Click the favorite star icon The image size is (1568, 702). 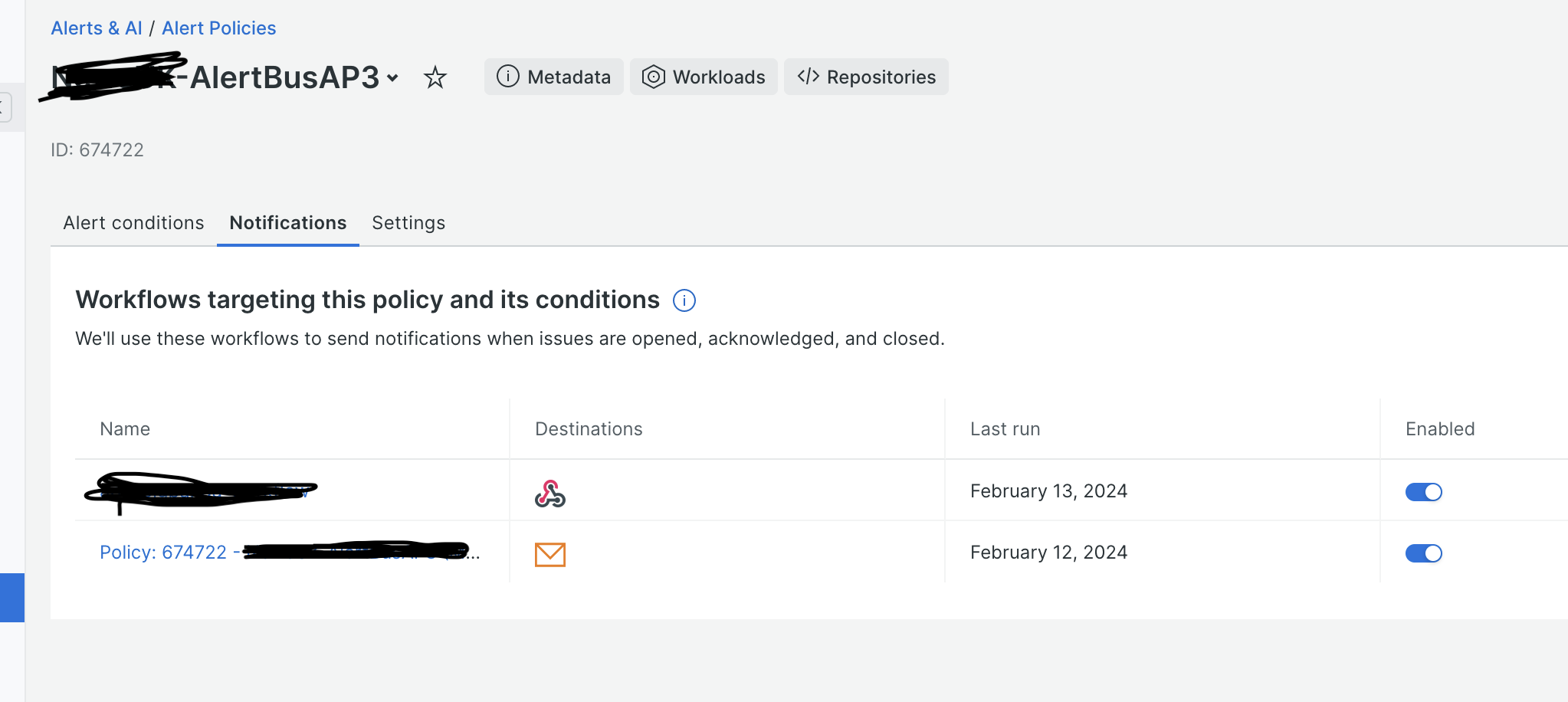pos(435,77)
